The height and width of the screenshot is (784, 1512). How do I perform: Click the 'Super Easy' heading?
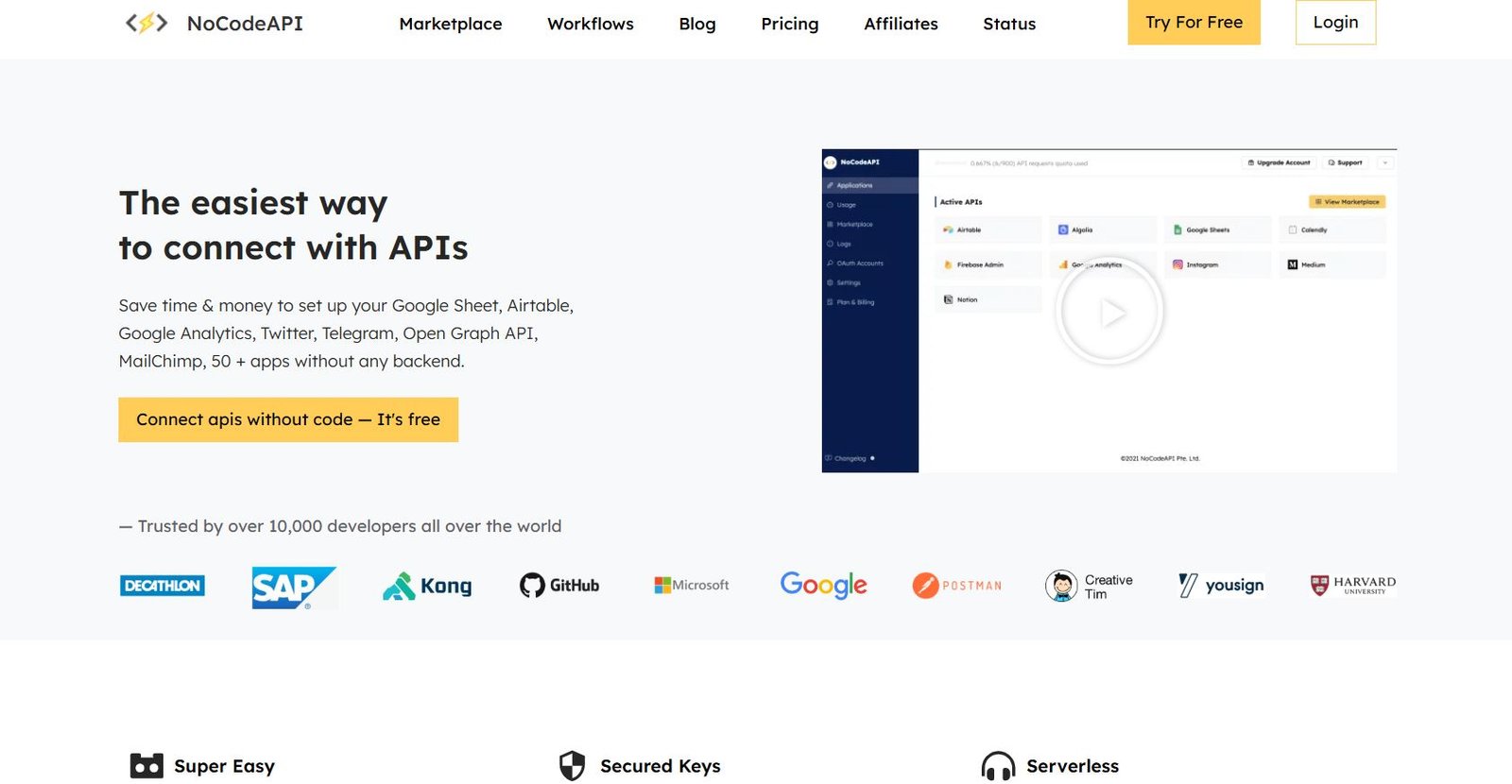coord(224,766)
